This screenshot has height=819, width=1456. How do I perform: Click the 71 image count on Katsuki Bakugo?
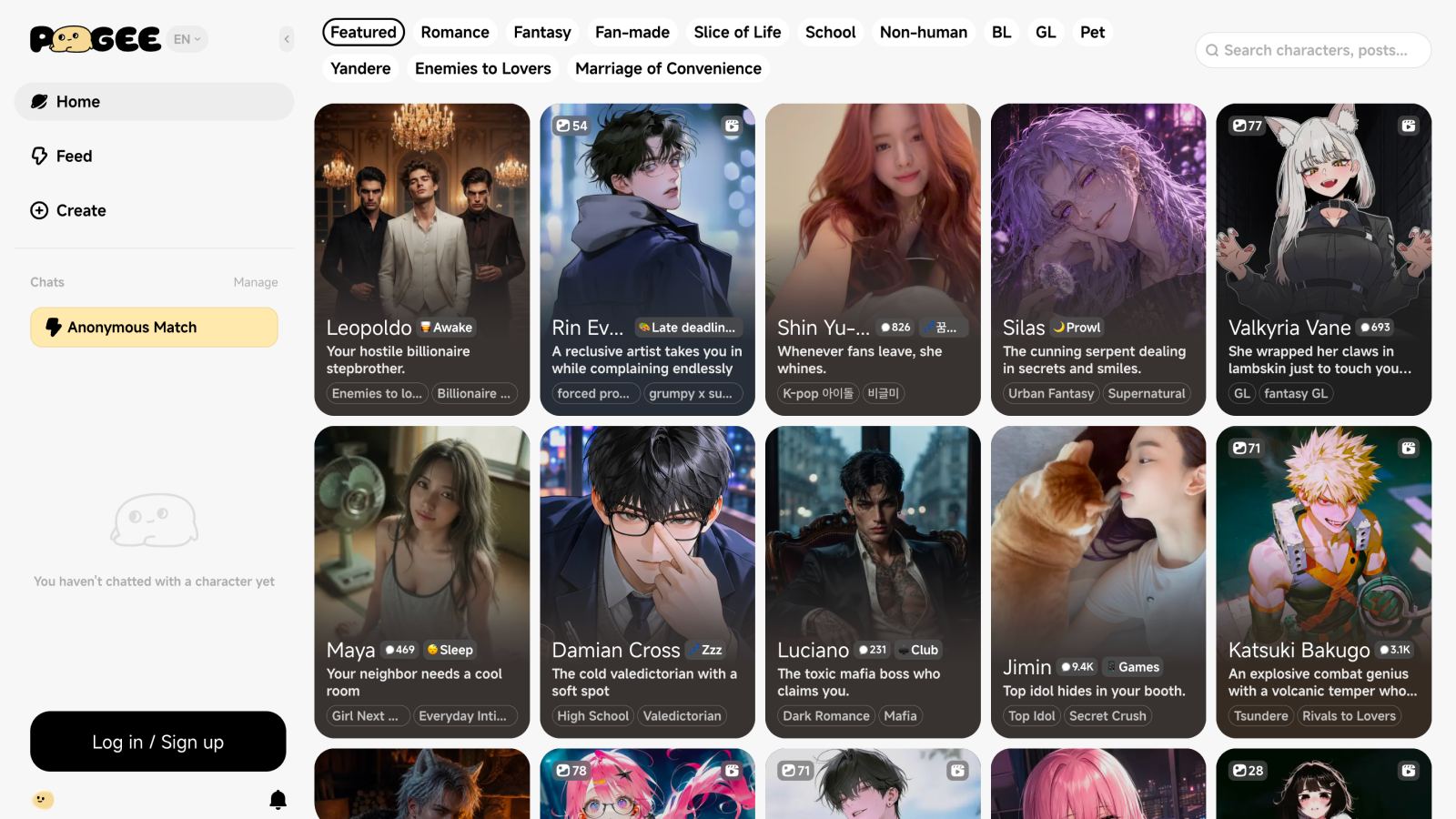click(1247, 448)
